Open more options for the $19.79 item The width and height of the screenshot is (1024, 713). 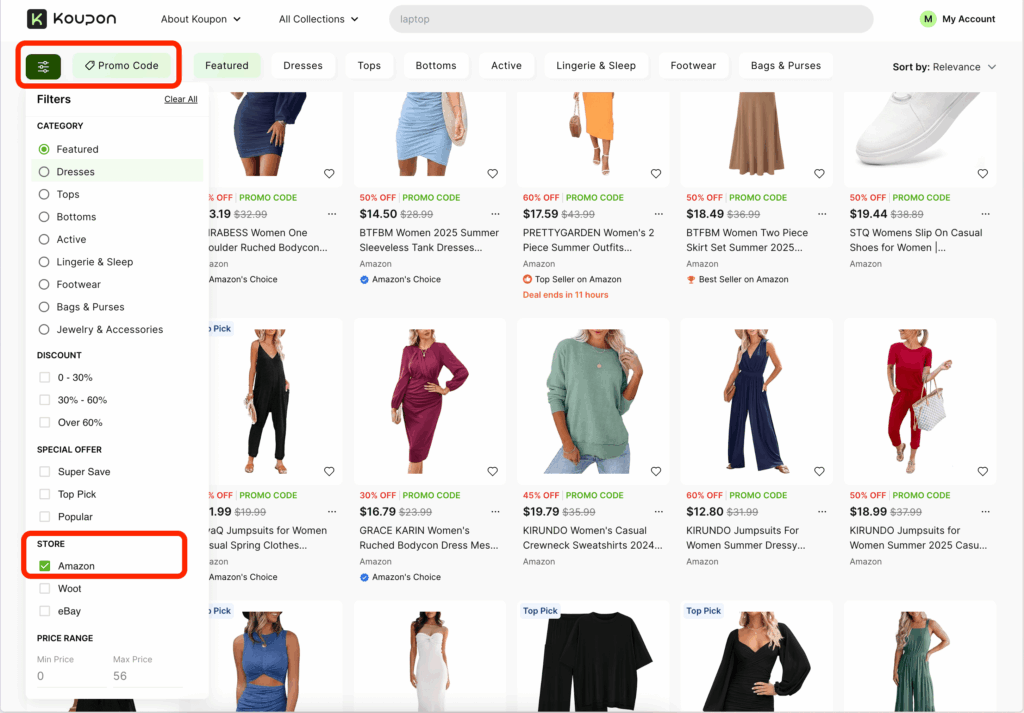click(658, 512)
